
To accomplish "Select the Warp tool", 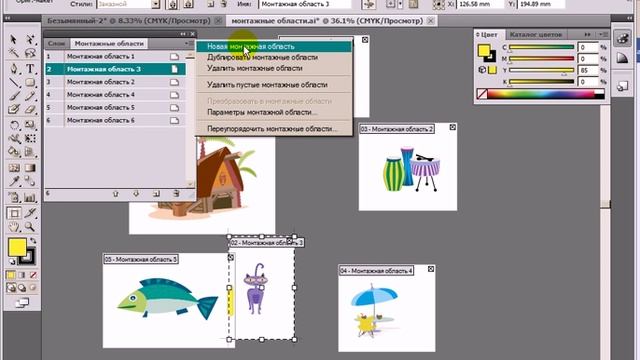I will click(x=13, y=139).
